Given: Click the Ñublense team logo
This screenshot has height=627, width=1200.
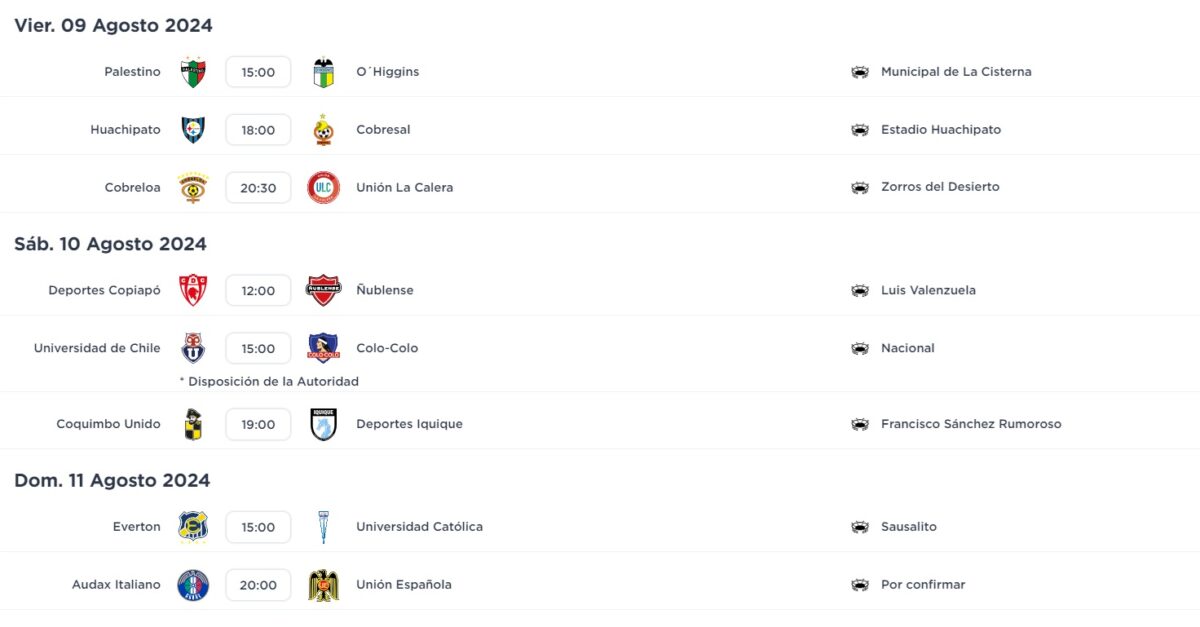Looking at the screenshot, I should tap(323, 290).
